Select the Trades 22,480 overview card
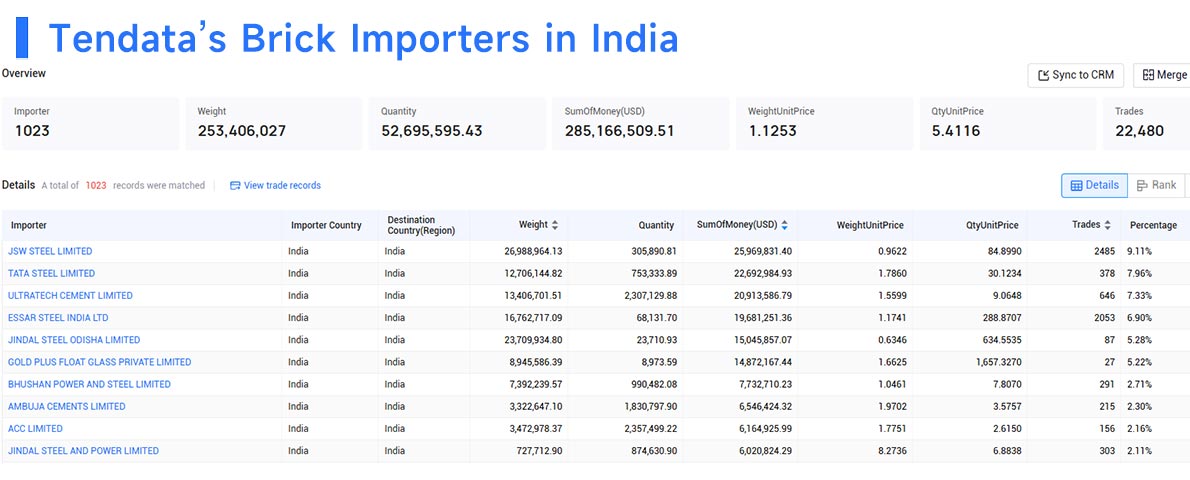The height and width of the screenshot is (480, 1190). tap(1147, 123)
